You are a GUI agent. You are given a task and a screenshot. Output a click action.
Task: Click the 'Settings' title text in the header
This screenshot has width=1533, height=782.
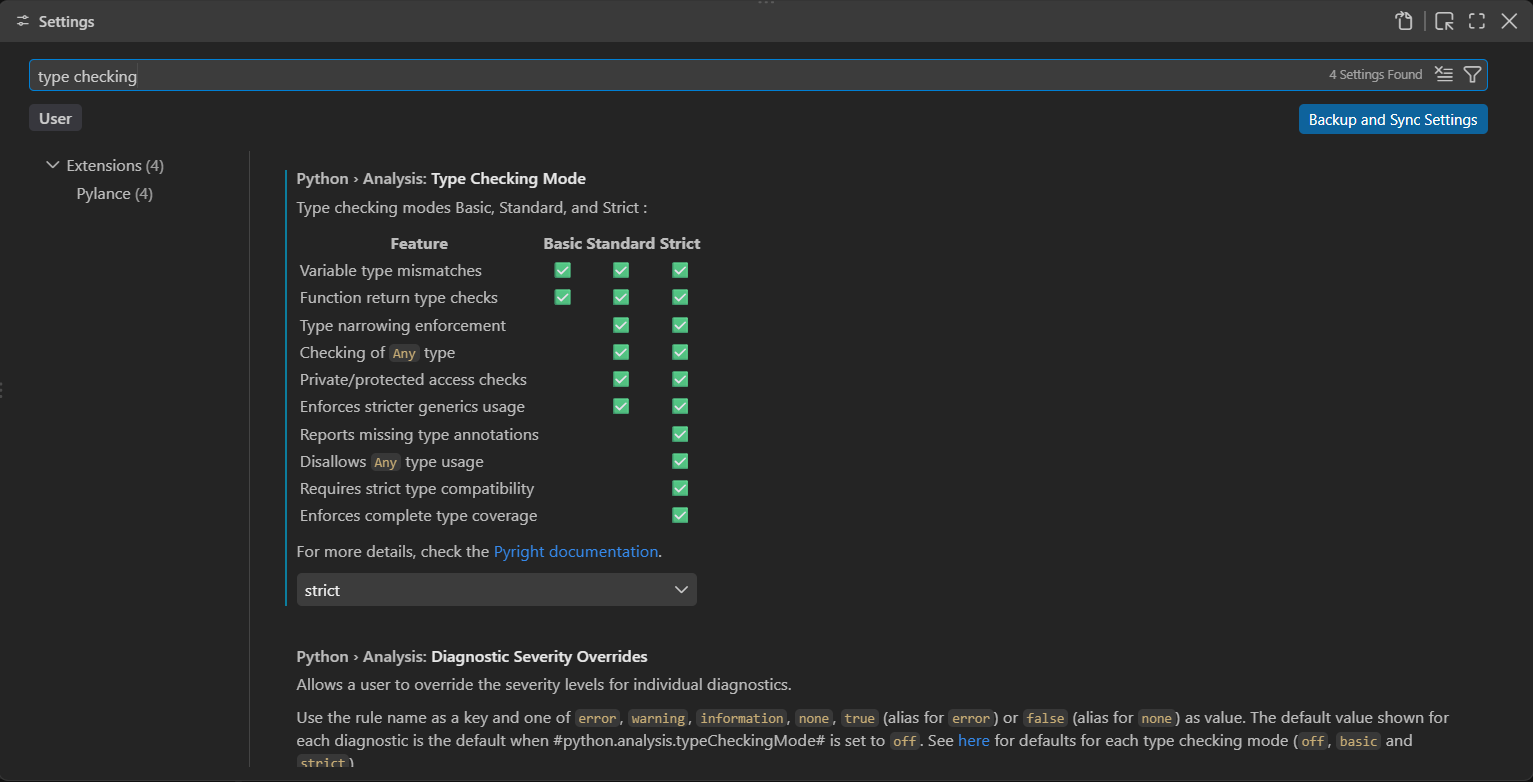(67, 21)
